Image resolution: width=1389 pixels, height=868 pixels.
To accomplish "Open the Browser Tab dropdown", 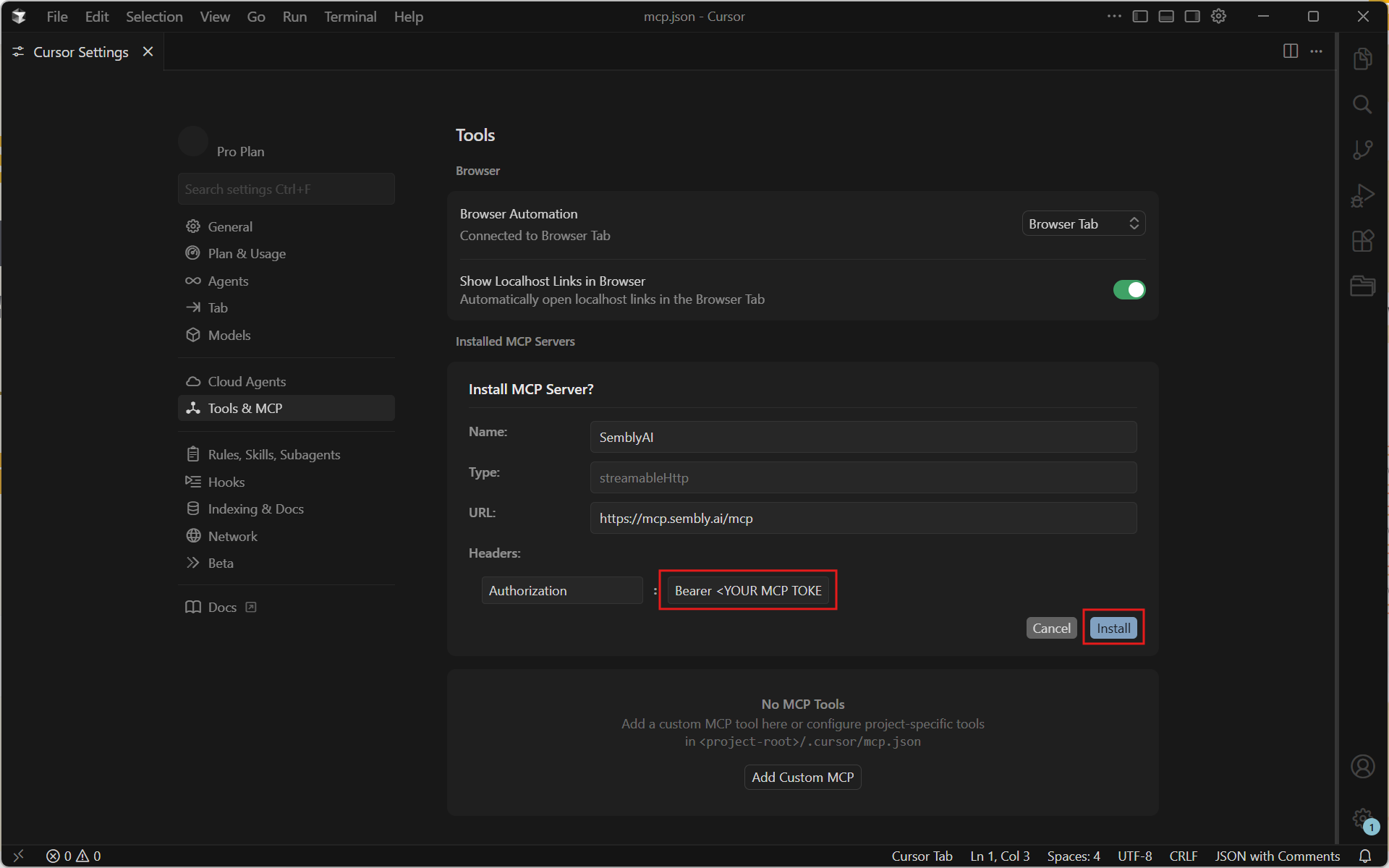I will click(x=1083, y=224).
